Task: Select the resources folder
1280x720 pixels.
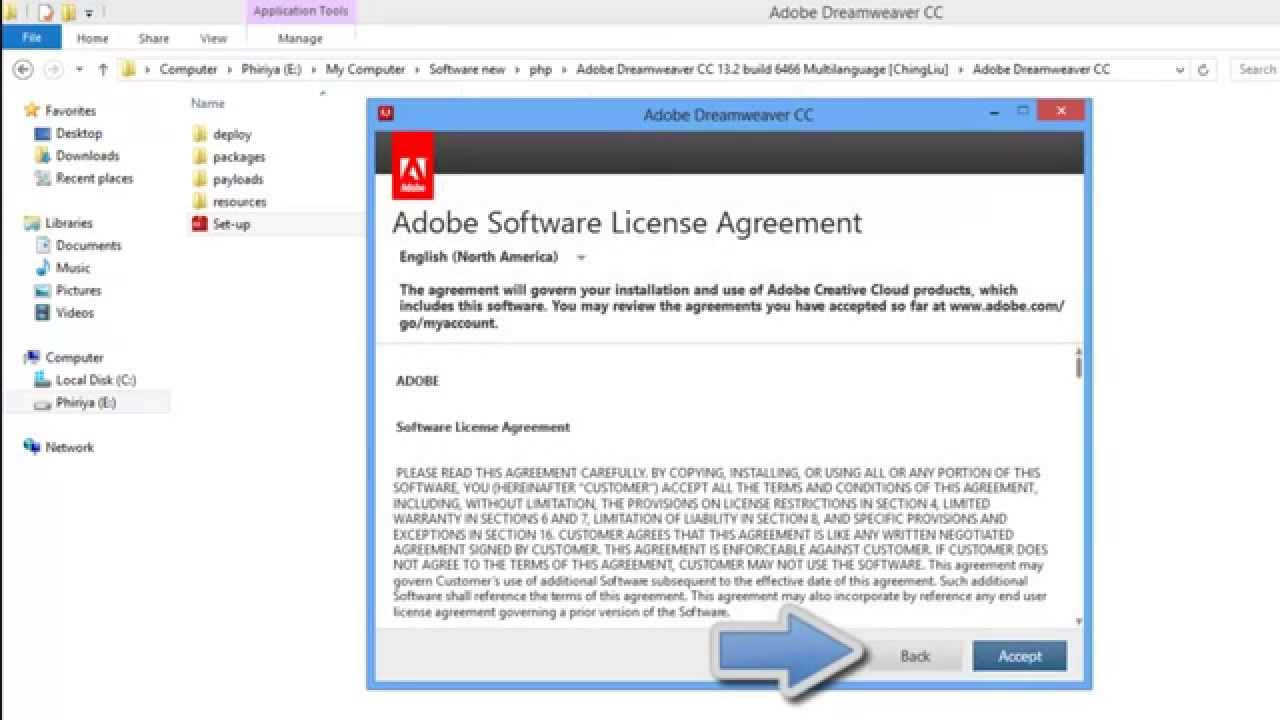Action: coord(239,202)
